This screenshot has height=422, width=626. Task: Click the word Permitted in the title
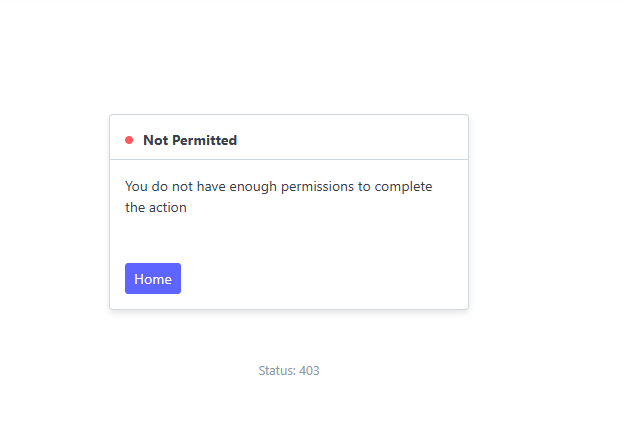[204, 140]
